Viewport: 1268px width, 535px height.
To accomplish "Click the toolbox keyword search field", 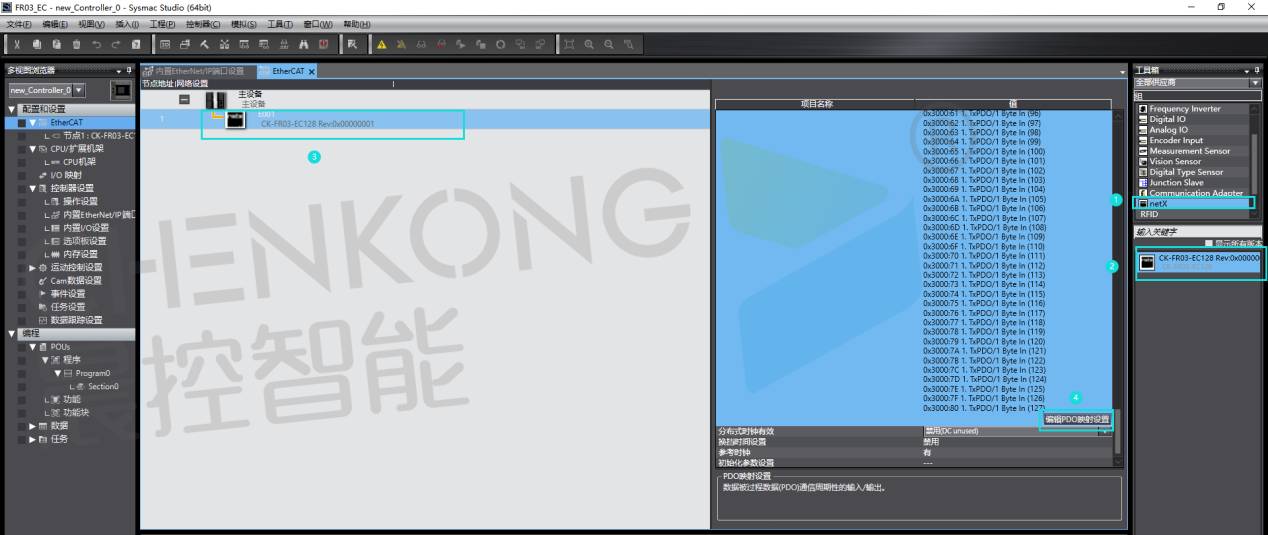I will click(1197, 232).
